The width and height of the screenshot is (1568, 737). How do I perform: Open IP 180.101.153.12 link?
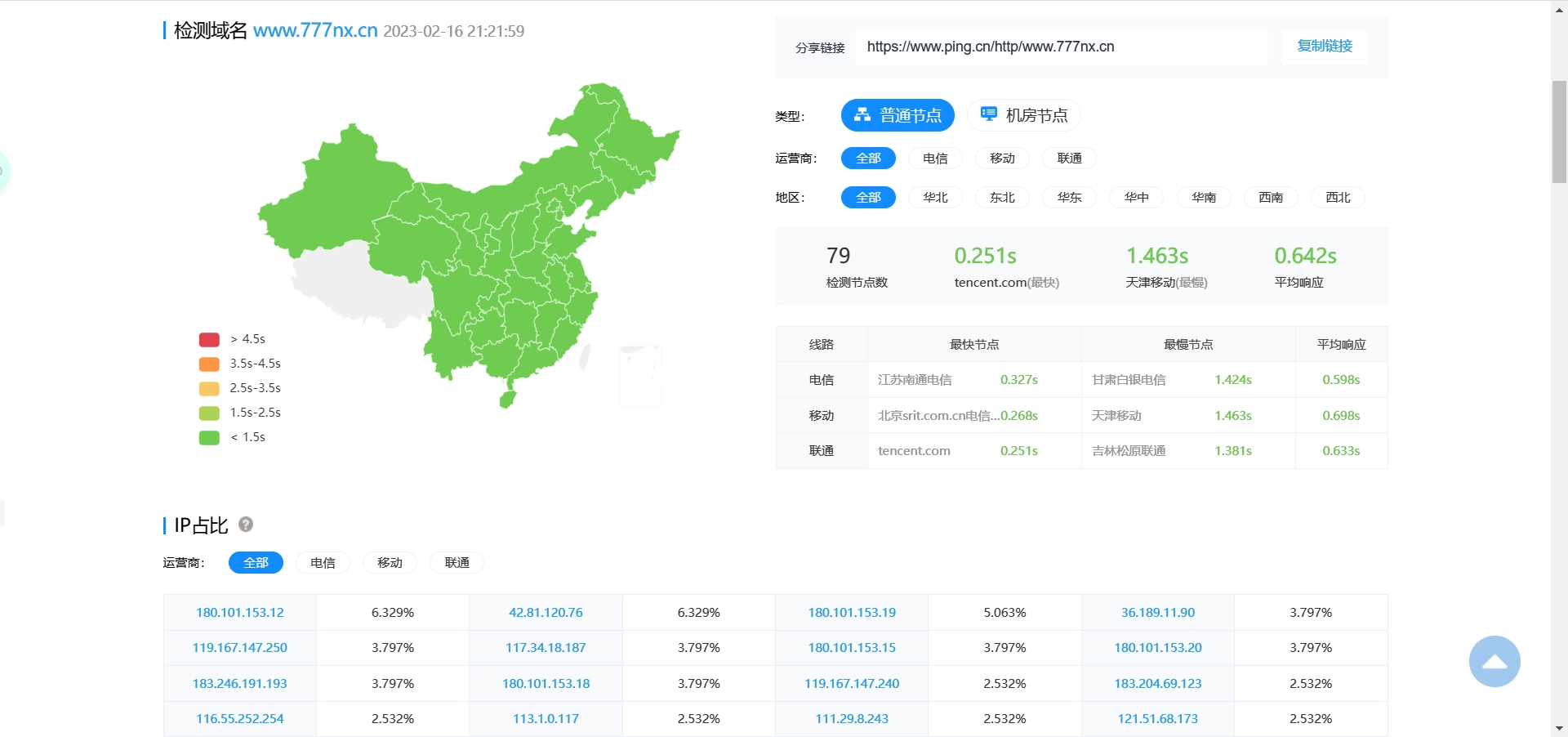(240, 613)
